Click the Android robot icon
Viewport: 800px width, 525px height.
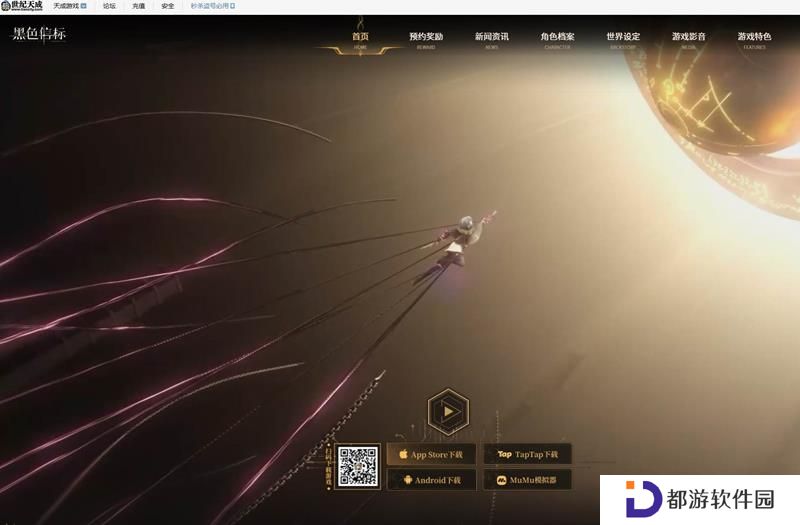407,480
